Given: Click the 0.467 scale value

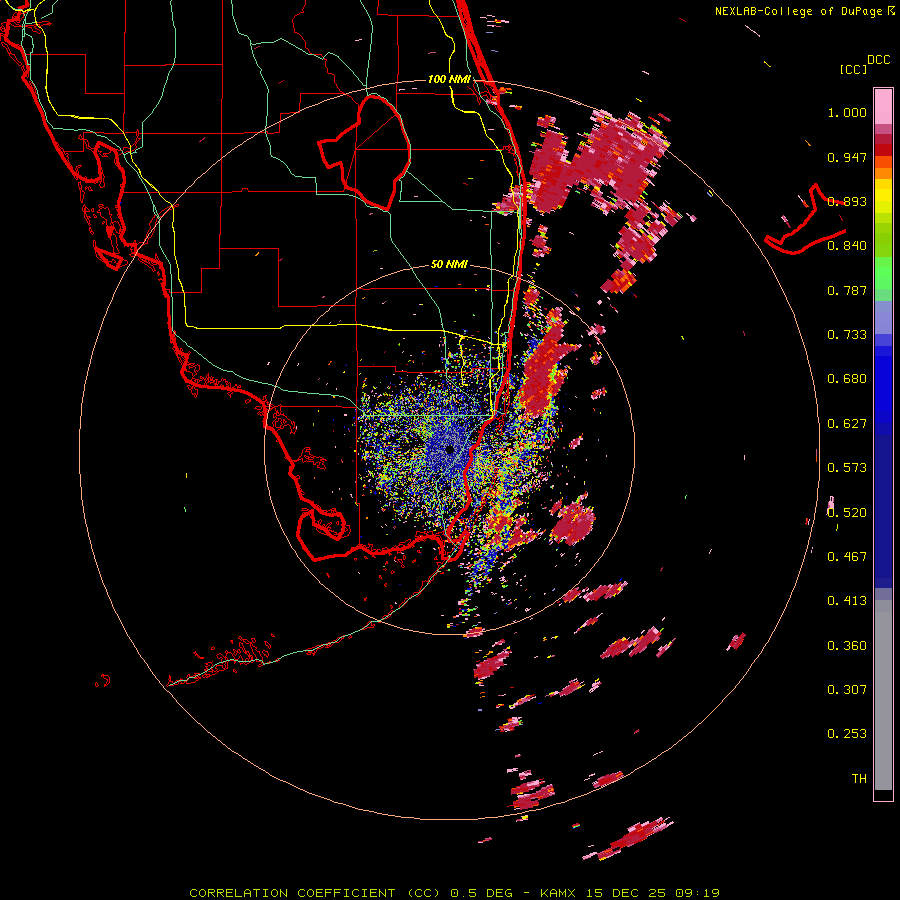Looking at the screenshot, I should point(847,557).
